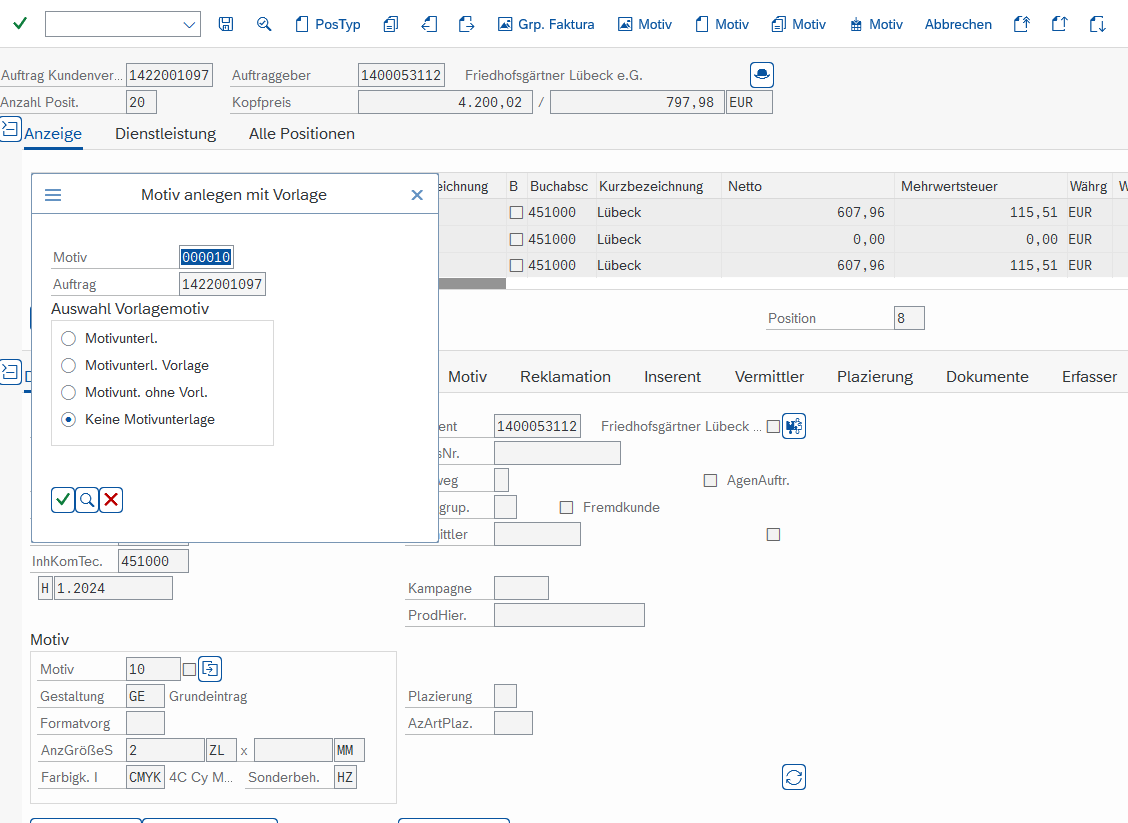Click the refresh icon at bottom right
The height and width of the screenshot is (823, 1128).
pyautogui.click(x=793, y=777)
